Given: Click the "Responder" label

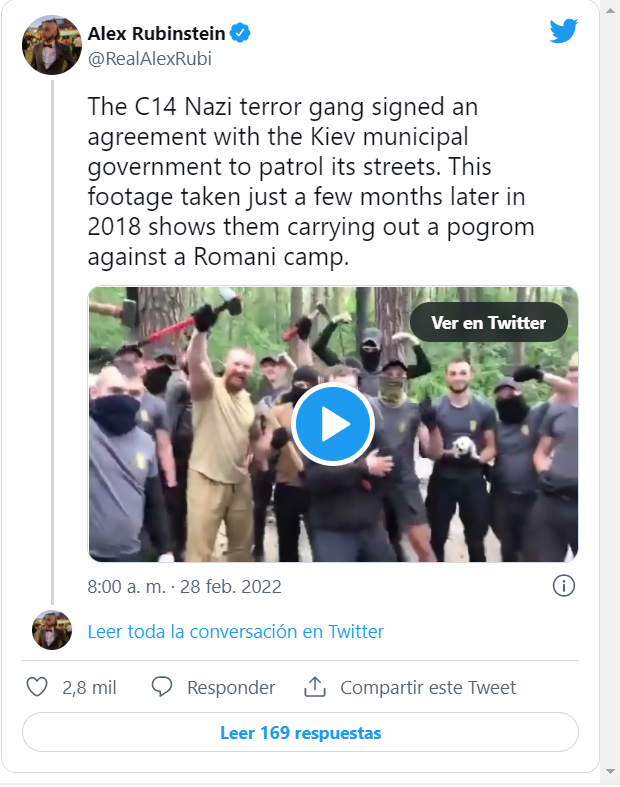Looking at the screenshot, I should tap(231, 687).
